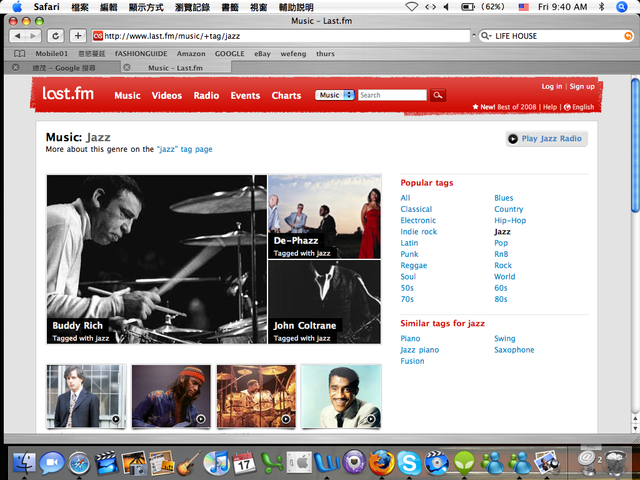
Task: Open the English language selector
Action: pos(579,107)
